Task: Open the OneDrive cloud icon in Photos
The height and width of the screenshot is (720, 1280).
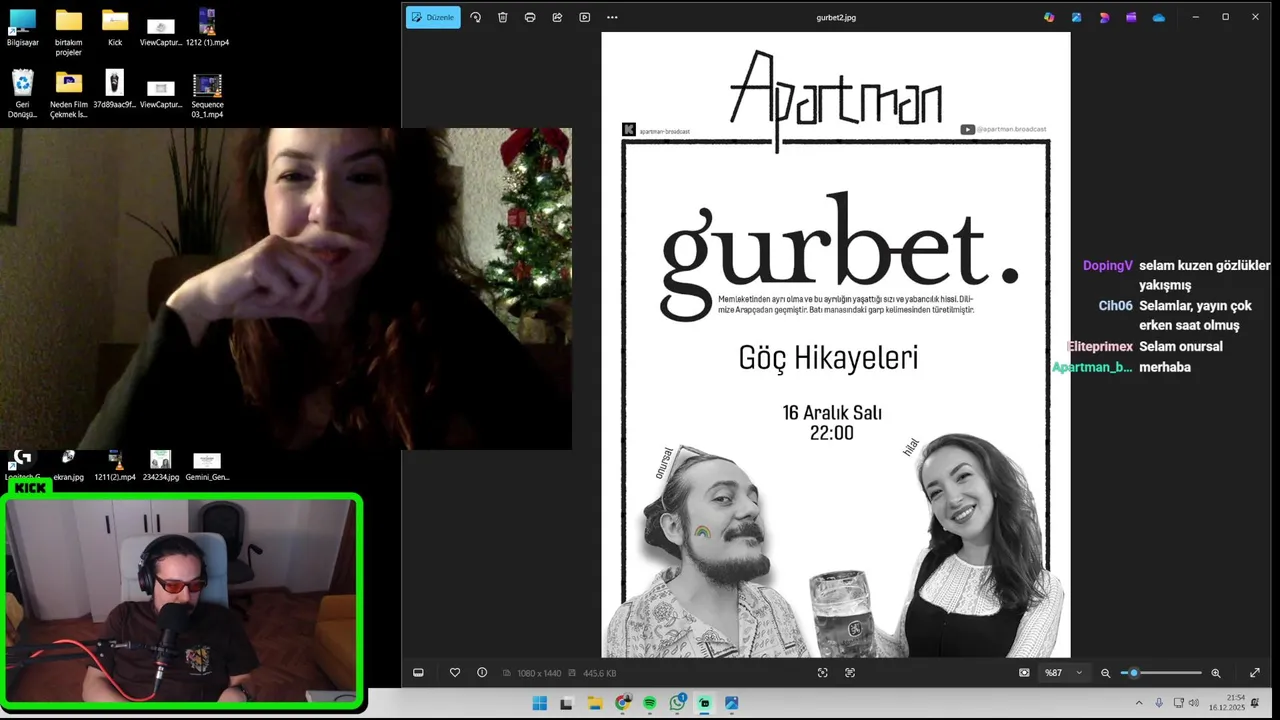Action: point(1158,17)
